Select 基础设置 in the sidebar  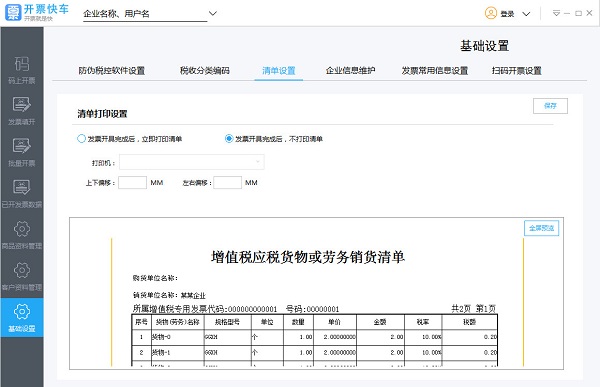(22, 318)
